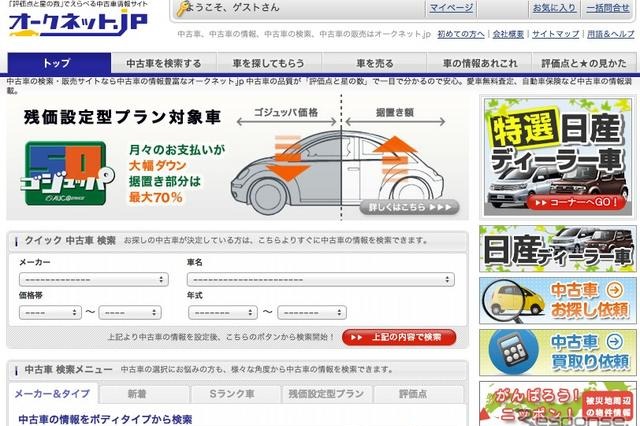
Task: Switch to 残価設定型プラン tab
Action: [327, 394]
